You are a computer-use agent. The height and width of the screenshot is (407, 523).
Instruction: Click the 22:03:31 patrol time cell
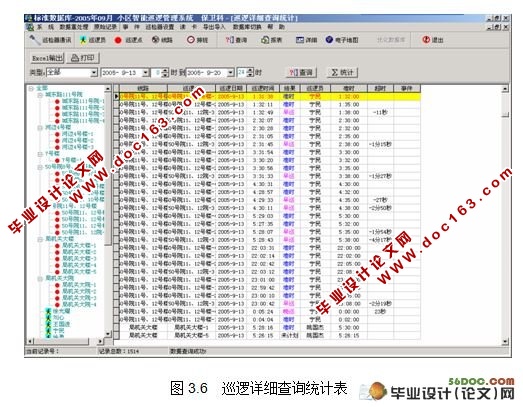(x=263, y=248)
